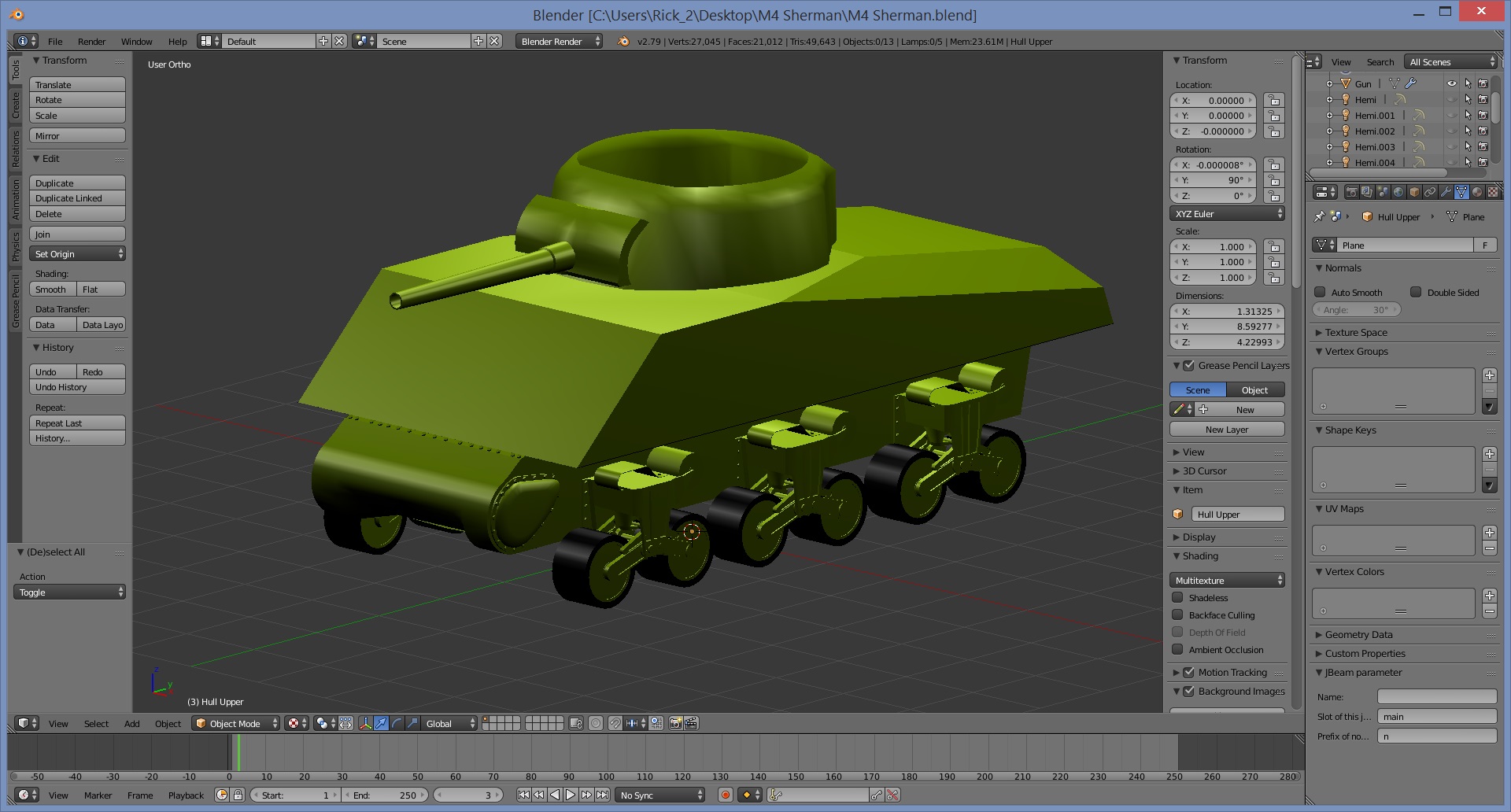Click the translate manipulator arrow icon
The height and width of the screenshot is (812, 1511).
381,723
